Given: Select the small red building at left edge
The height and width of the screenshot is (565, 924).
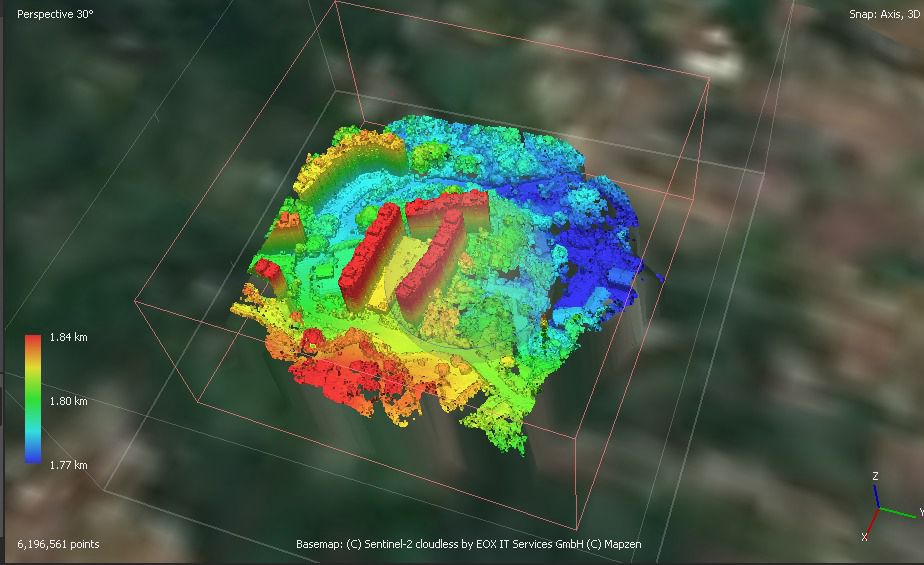Looking at the screenshot, I should click(x=268, y=273).
